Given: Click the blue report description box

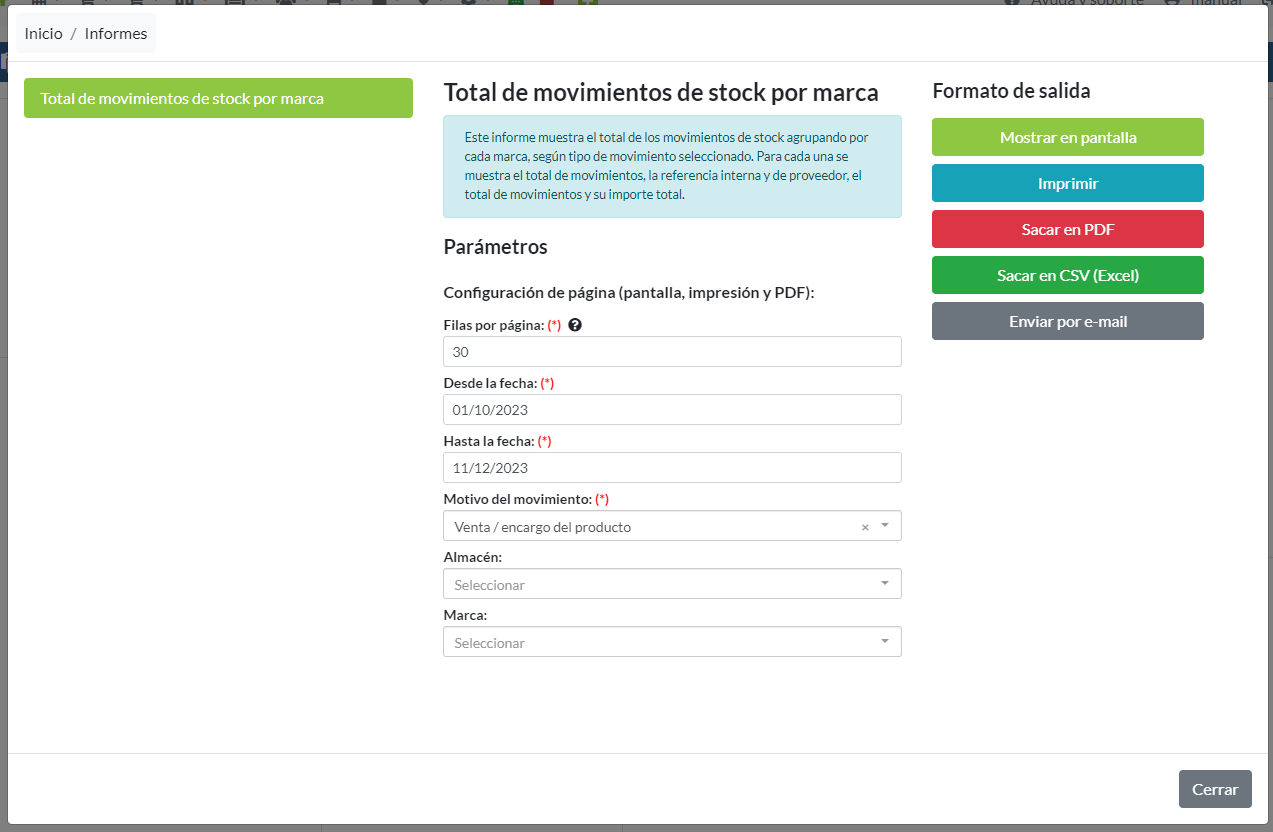Looking at the screenshot, I should click(x=672, y=167).
